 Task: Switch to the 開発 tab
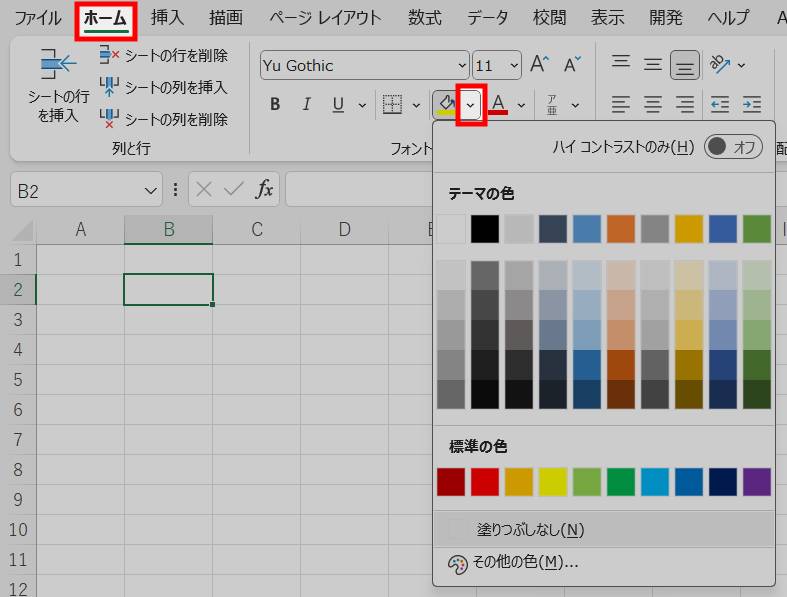(x=666, y=18)
